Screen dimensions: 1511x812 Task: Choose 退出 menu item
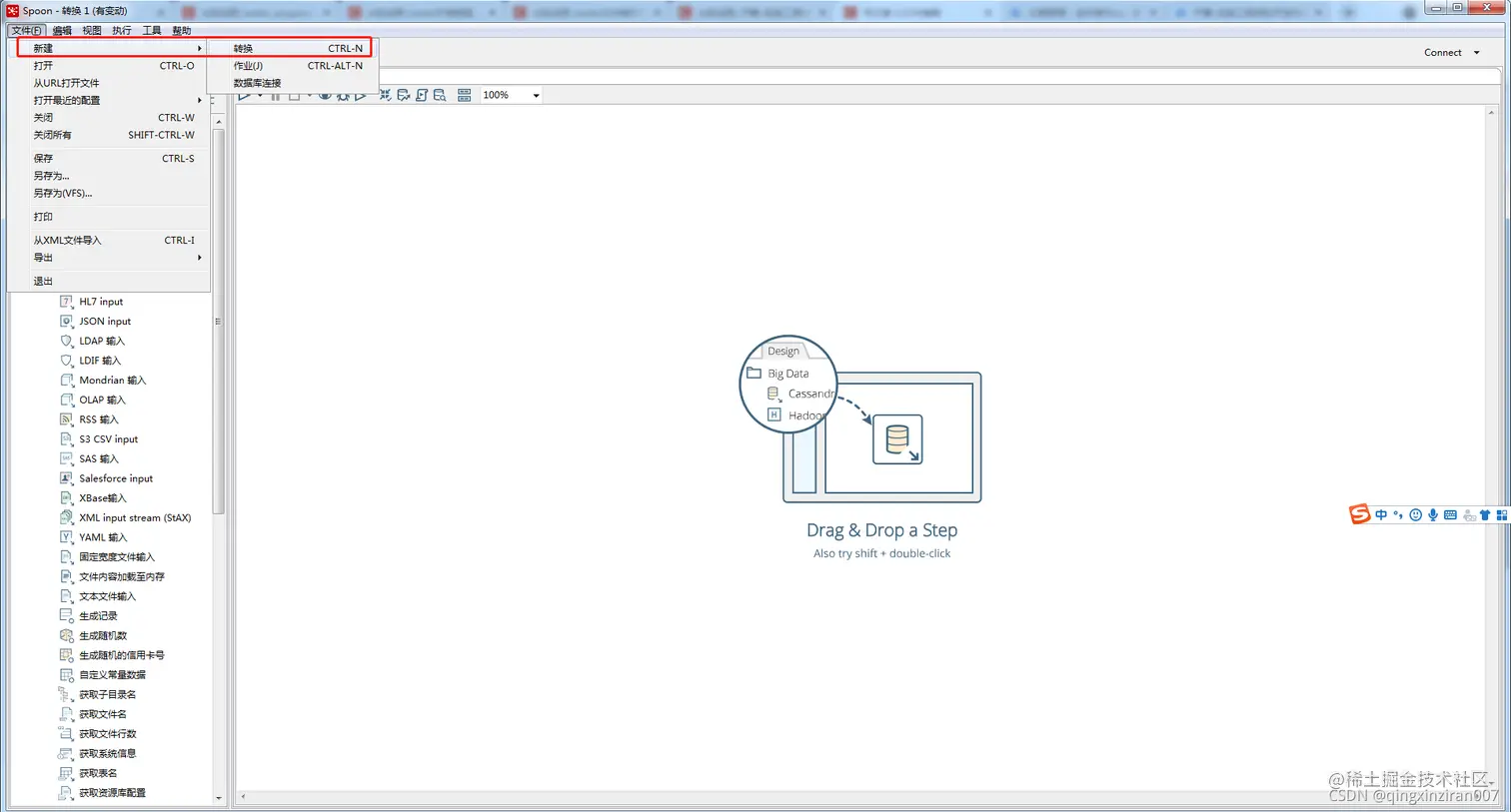(109, 281)
